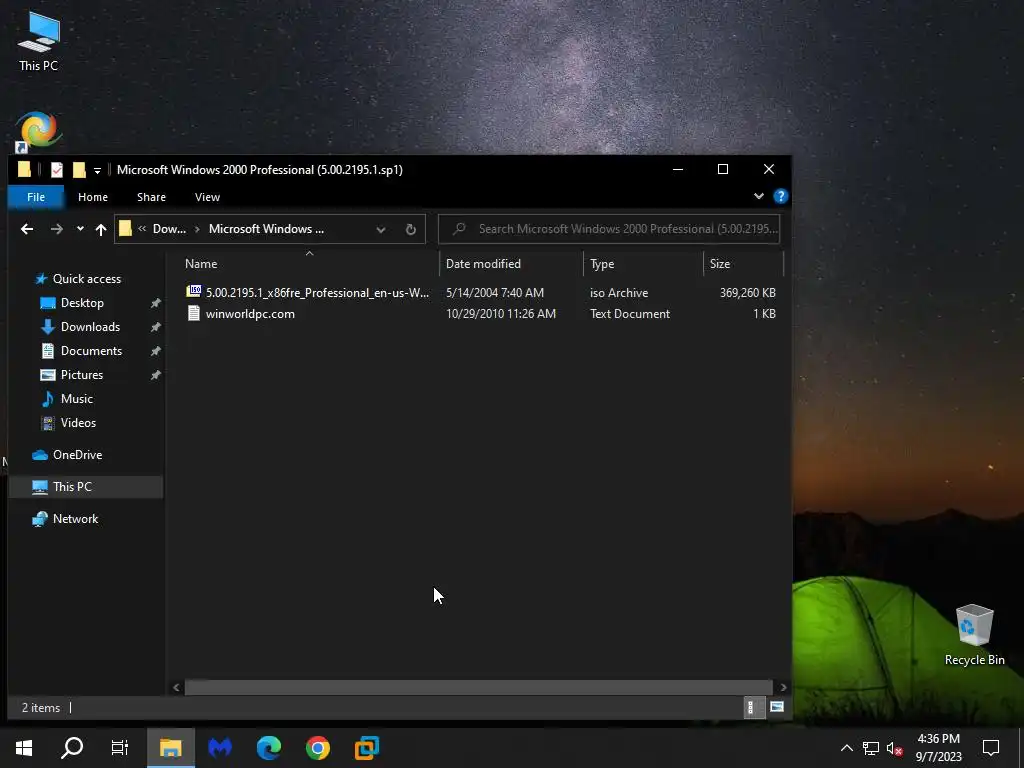The image size is (1024, 768).
Task: Open taskbar Search magnifier
Action: (x=72, y=748)
